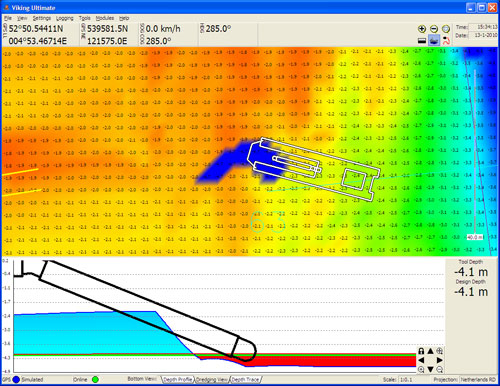This screenshot has width=500, height=386.
Task: Open the Logging menu
Action: coord(64,18)
